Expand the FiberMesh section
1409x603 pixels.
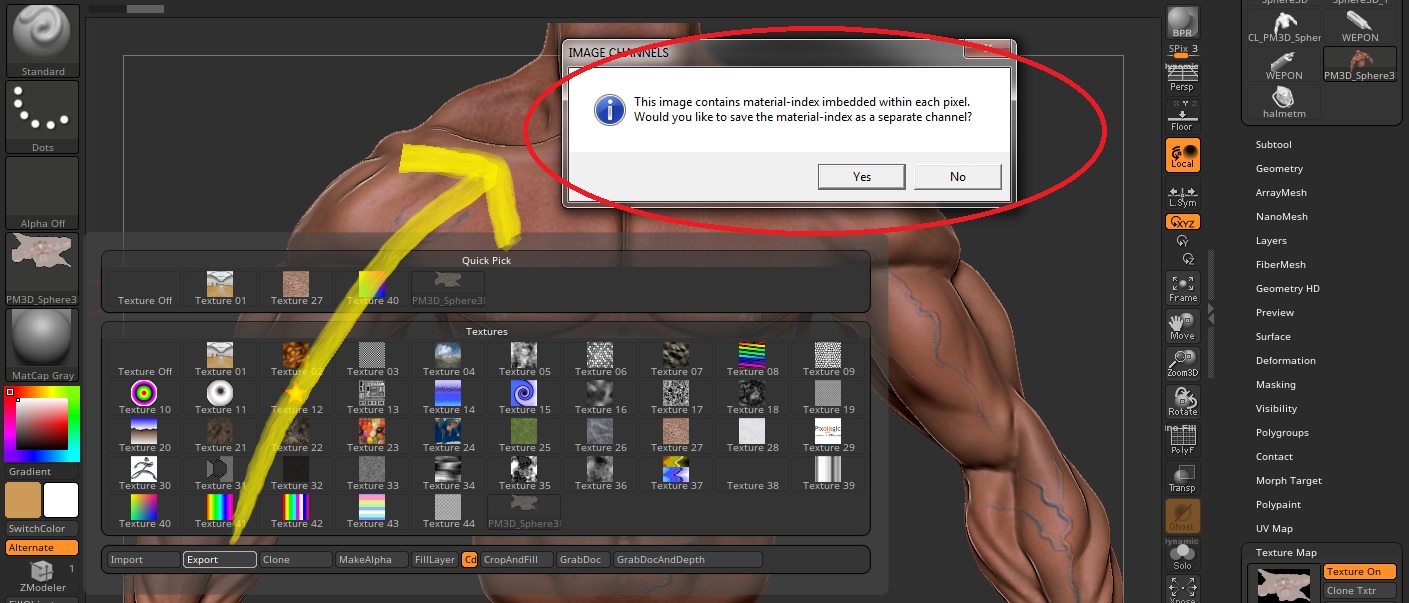pos(1280,265)
